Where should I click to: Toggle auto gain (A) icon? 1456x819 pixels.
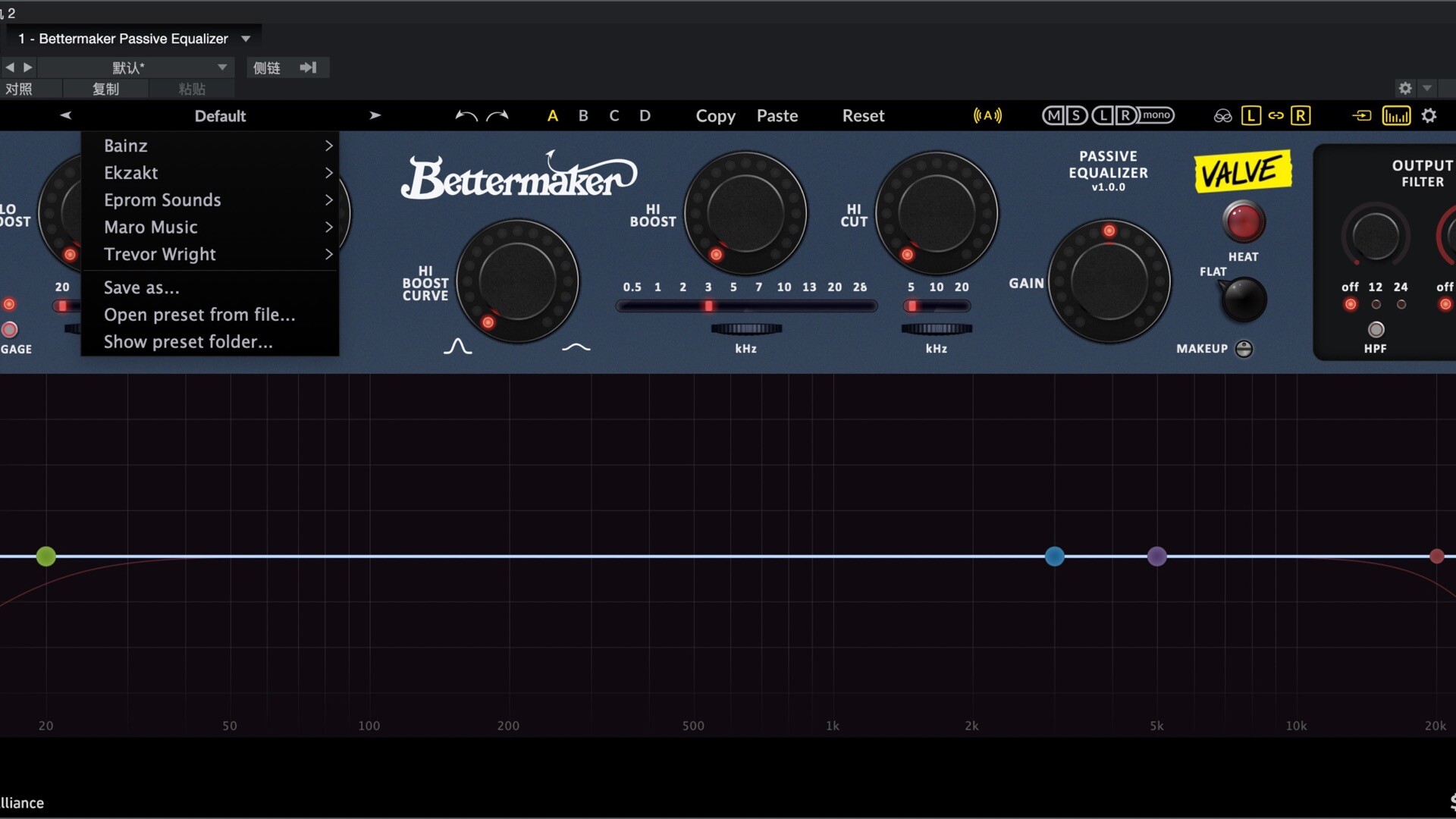coord(987,115)
